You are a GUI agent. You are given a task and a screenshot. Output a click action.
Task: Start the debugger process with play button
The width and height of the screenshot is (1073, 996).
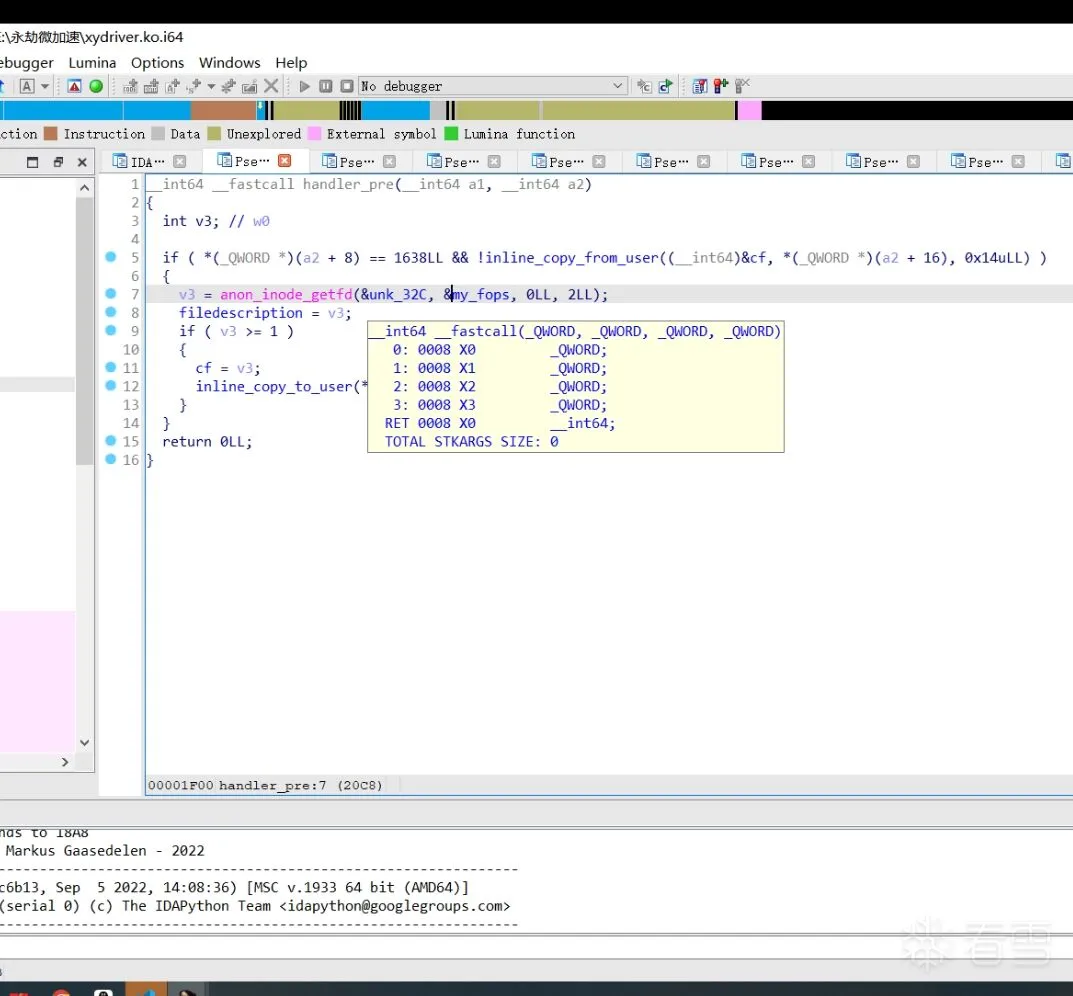point(305,86)
